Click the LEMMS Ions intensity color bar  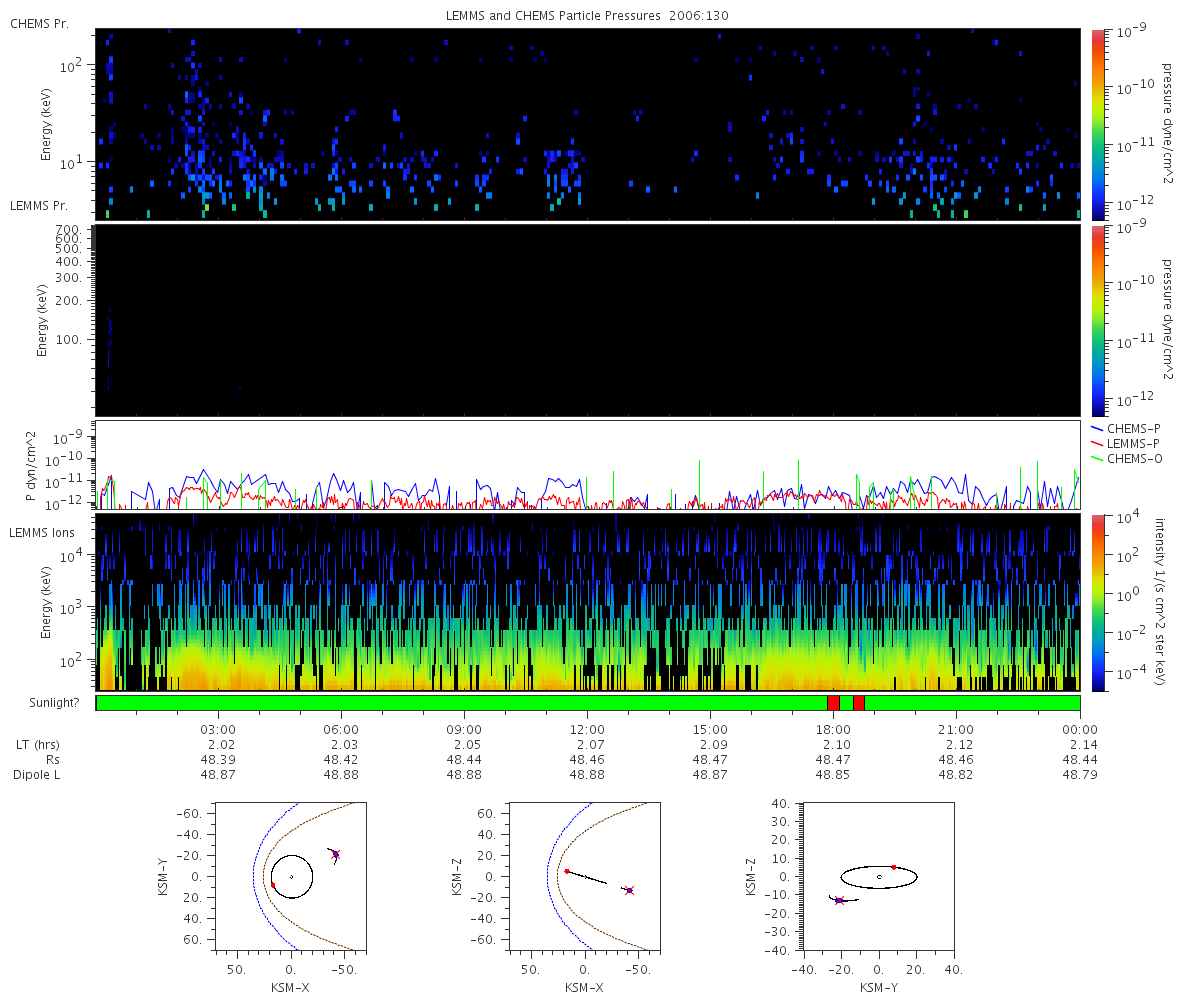click(x=1098, y=602)
